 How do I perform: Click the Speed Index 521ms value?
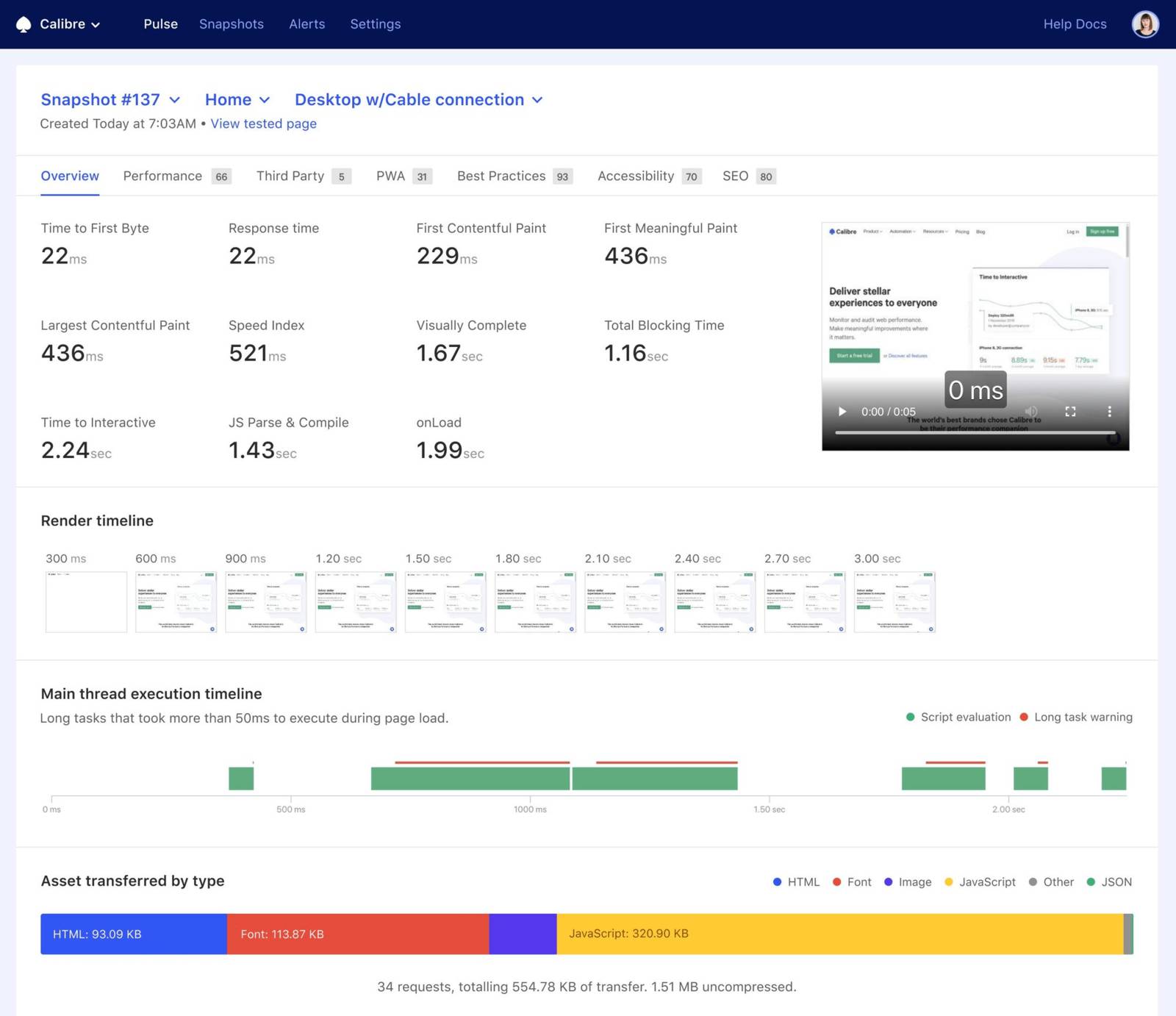[x=257, y=353]
